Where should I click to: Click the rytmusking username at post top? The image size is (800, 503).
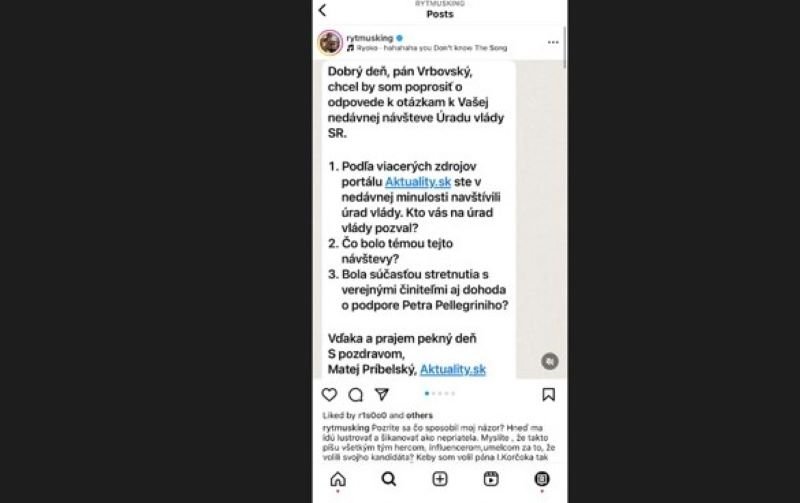pyautogui.click(x=370, y=38)
